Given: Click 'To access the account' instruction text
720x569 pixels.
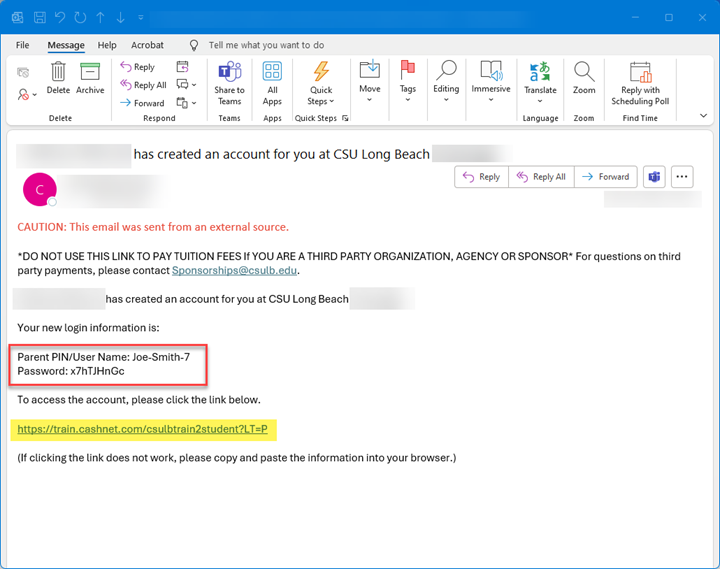Looking at the screenshot, I should pos(139,400).
